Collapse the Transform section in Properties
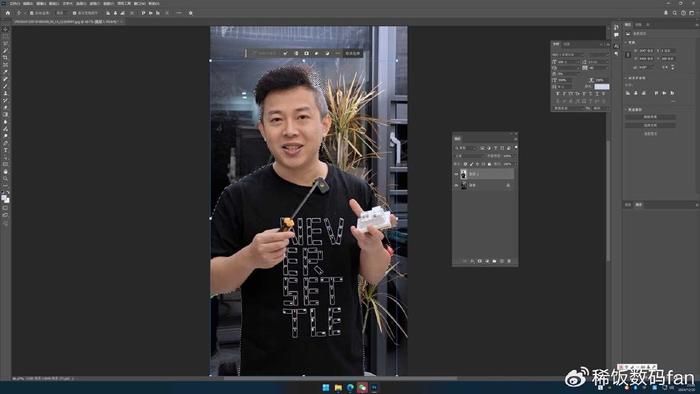This screenshot has height=394, width=700. click(x=626, y=42)
